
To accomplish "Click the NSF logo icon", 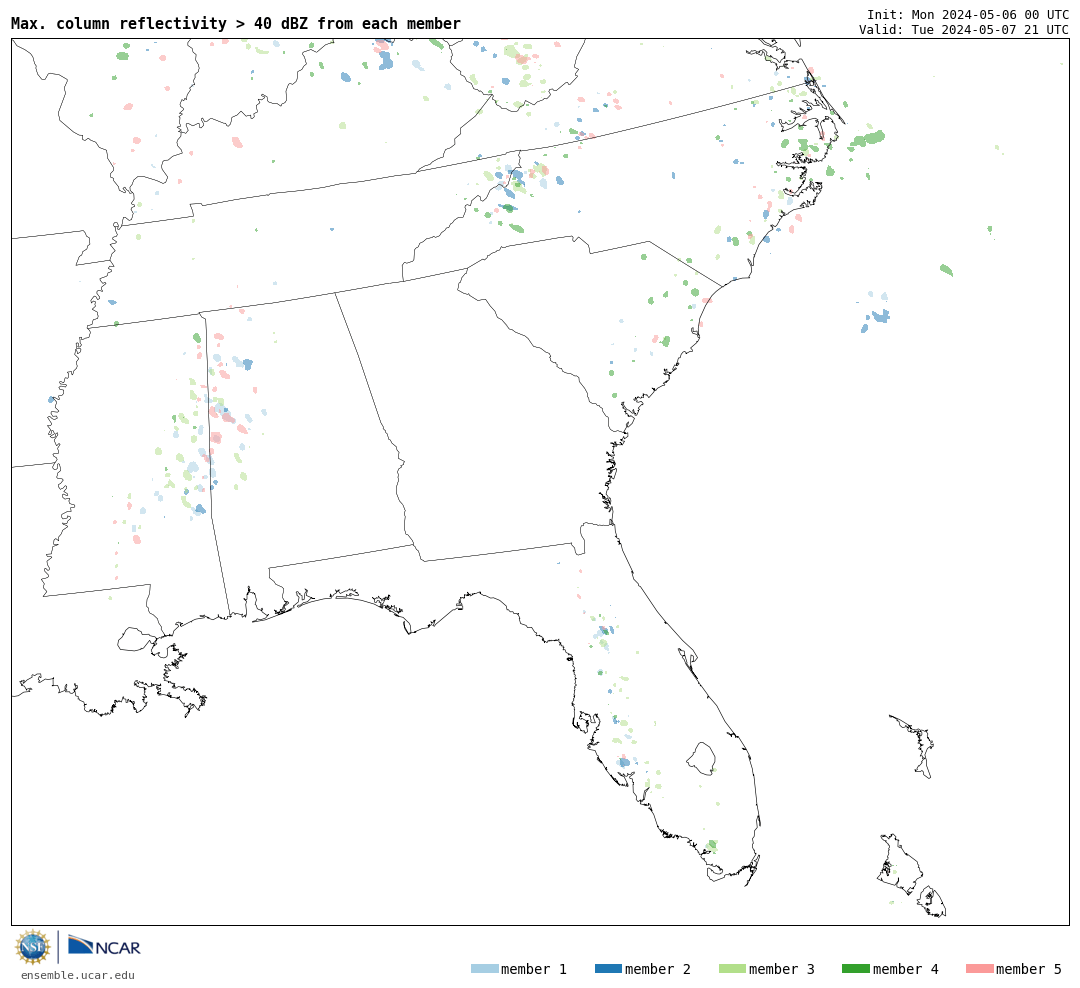I will [33, 947].
